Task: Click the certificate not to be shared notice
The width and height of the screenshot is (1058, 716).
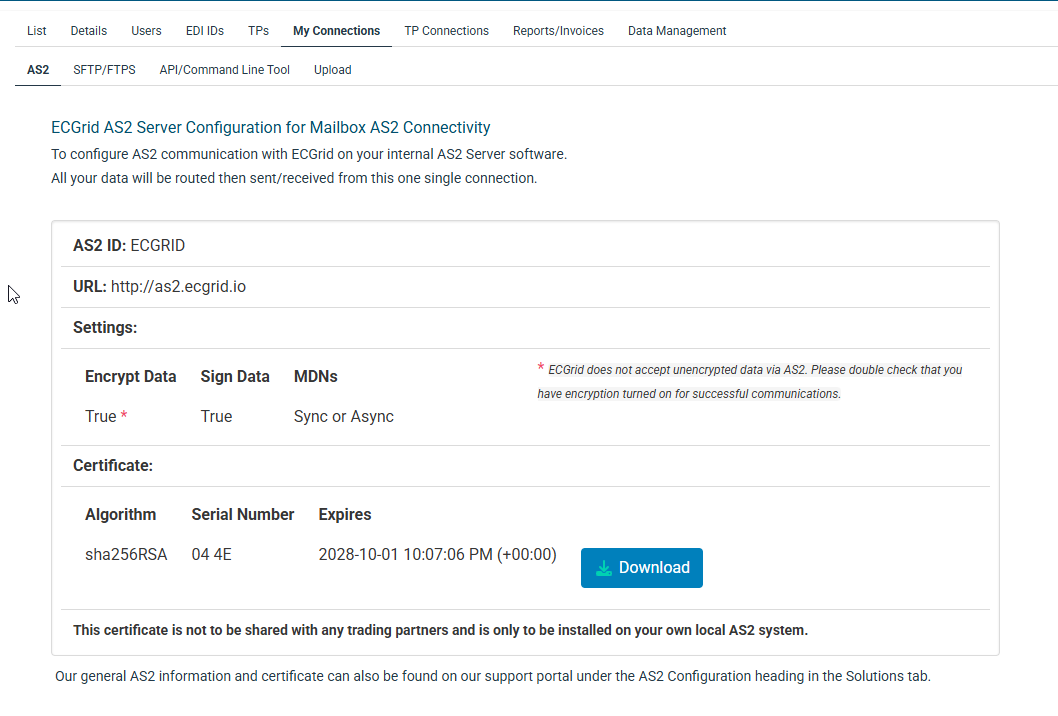Action: coord(440,630)
